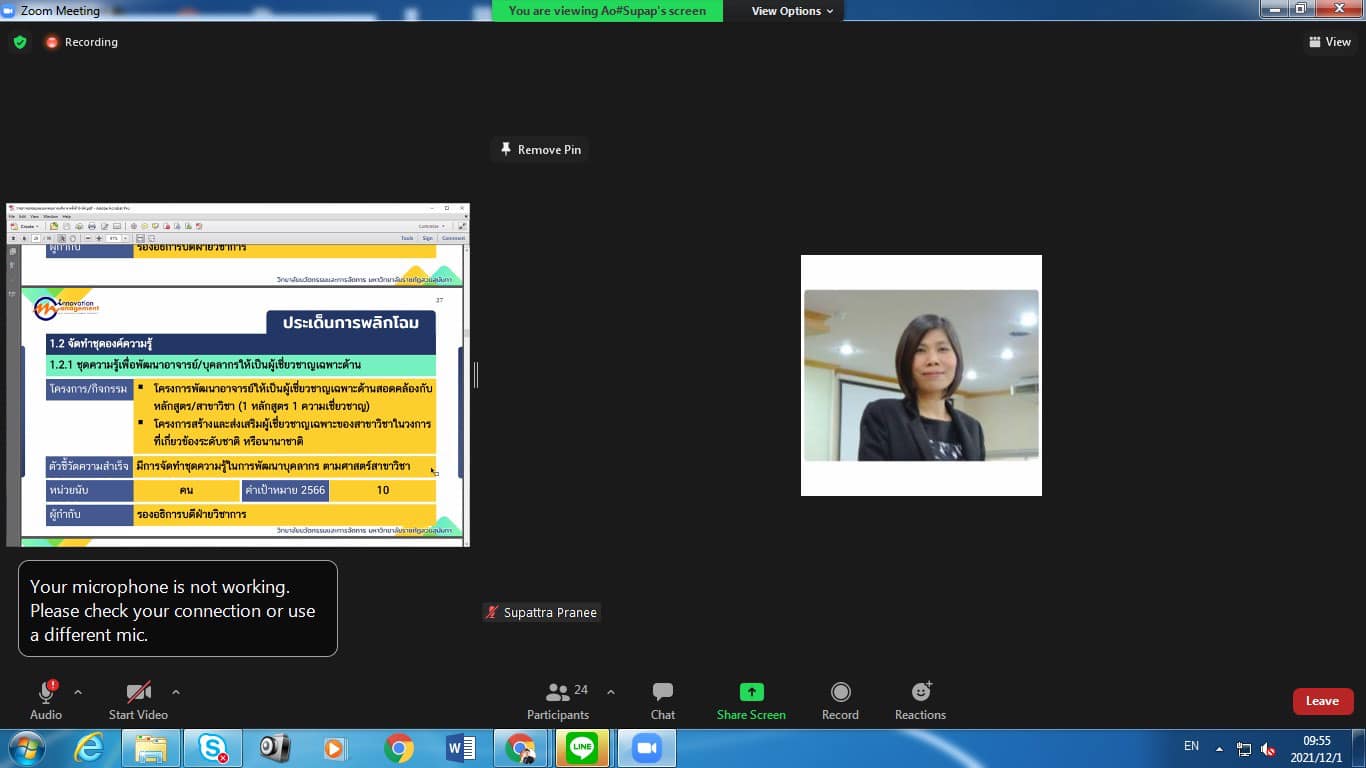The width and height of the screenshot is (1366, 768).
Task: Open Google Chrome from the taskbar
Action: coord(399,748)
